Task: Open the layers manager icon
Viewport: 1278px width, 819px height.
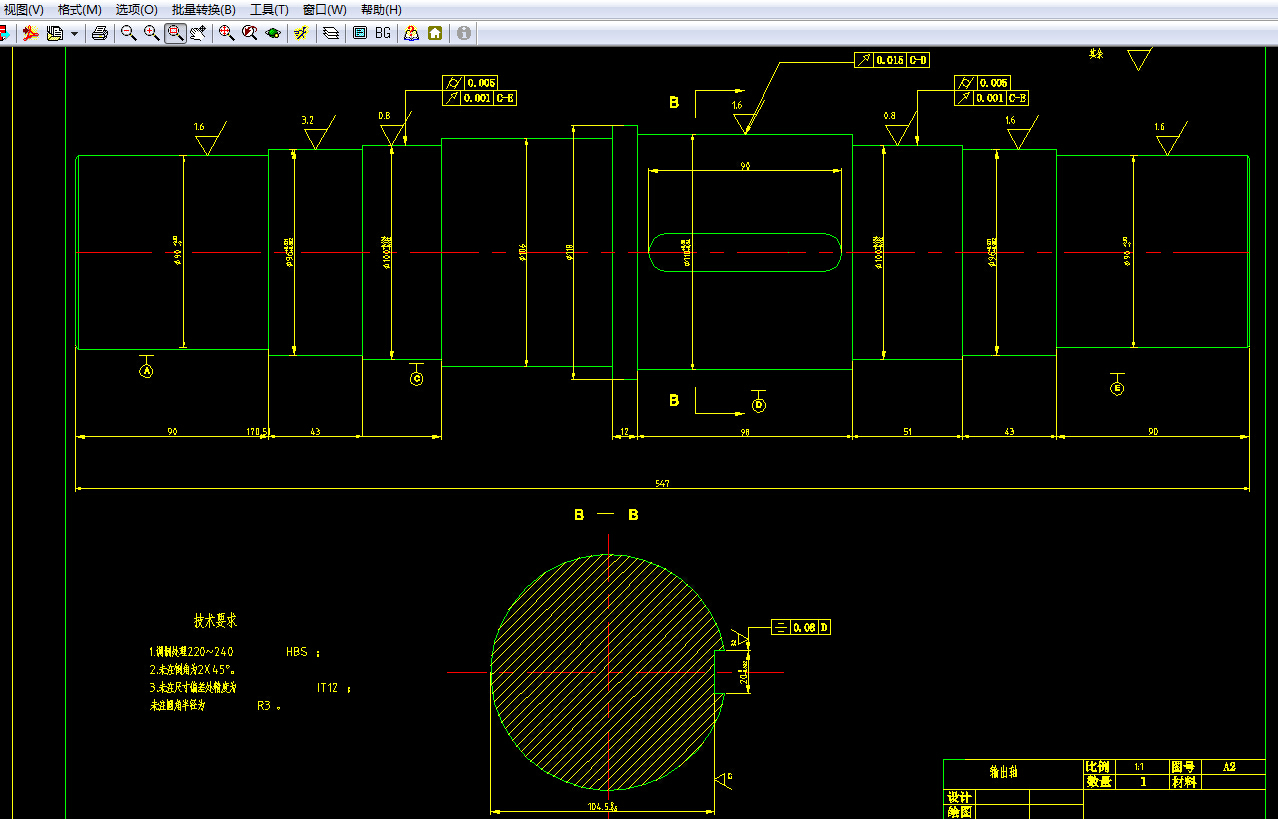Action: (x=330, y=33)
